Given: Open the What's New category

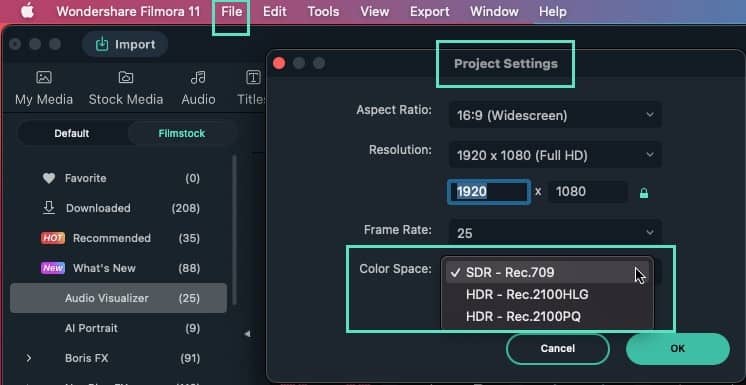Looking at the screenshot, I should [118, 268].
